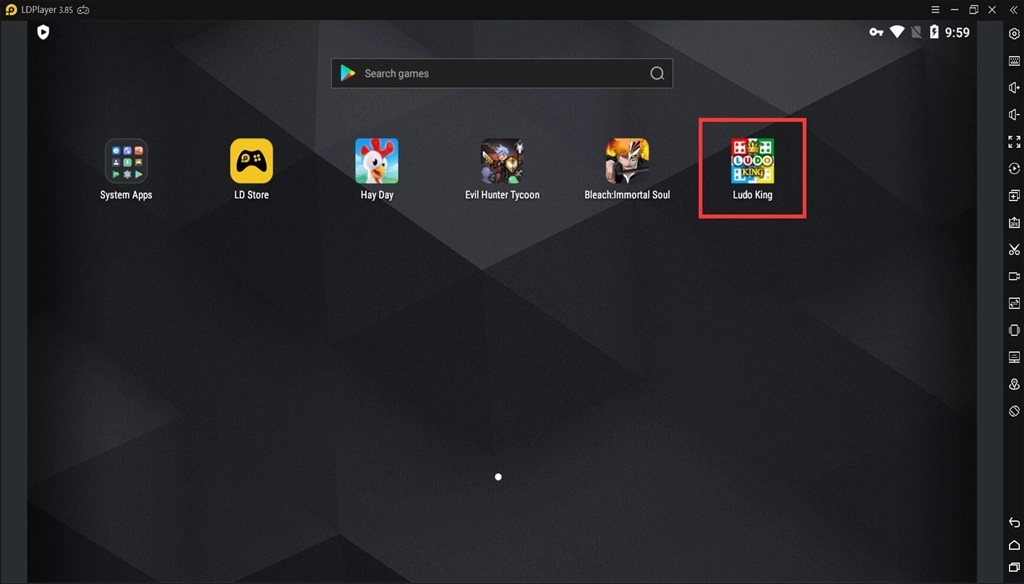Click the gamepad icon beside LDPlayer title
Image resolution: width=1024 pixels, height=584 pixels.
point(84,10)
